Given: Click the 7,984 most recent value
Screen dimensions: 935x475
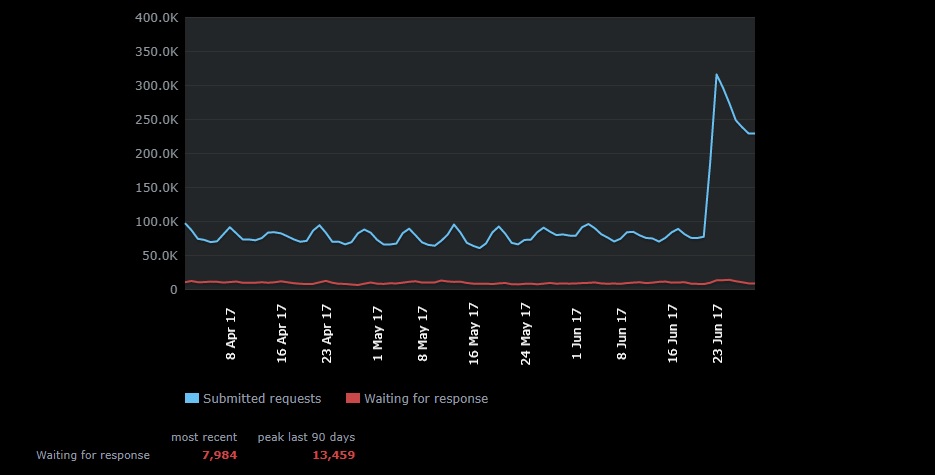Looking at the screenshot, I should coord(219,455).
